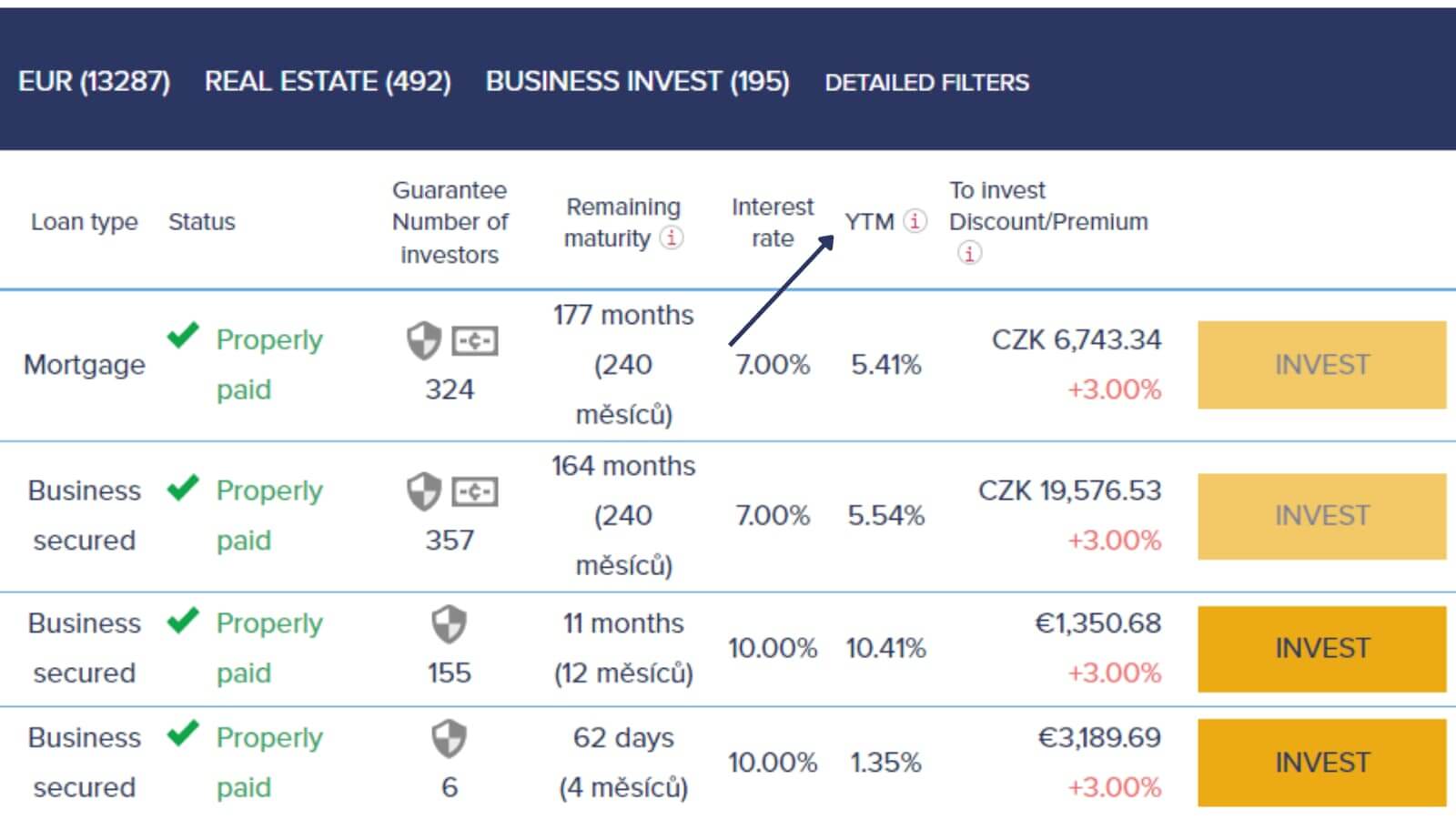
Task: Select the BUSINESS INVEST (195) filter tab
Action: 637,82
